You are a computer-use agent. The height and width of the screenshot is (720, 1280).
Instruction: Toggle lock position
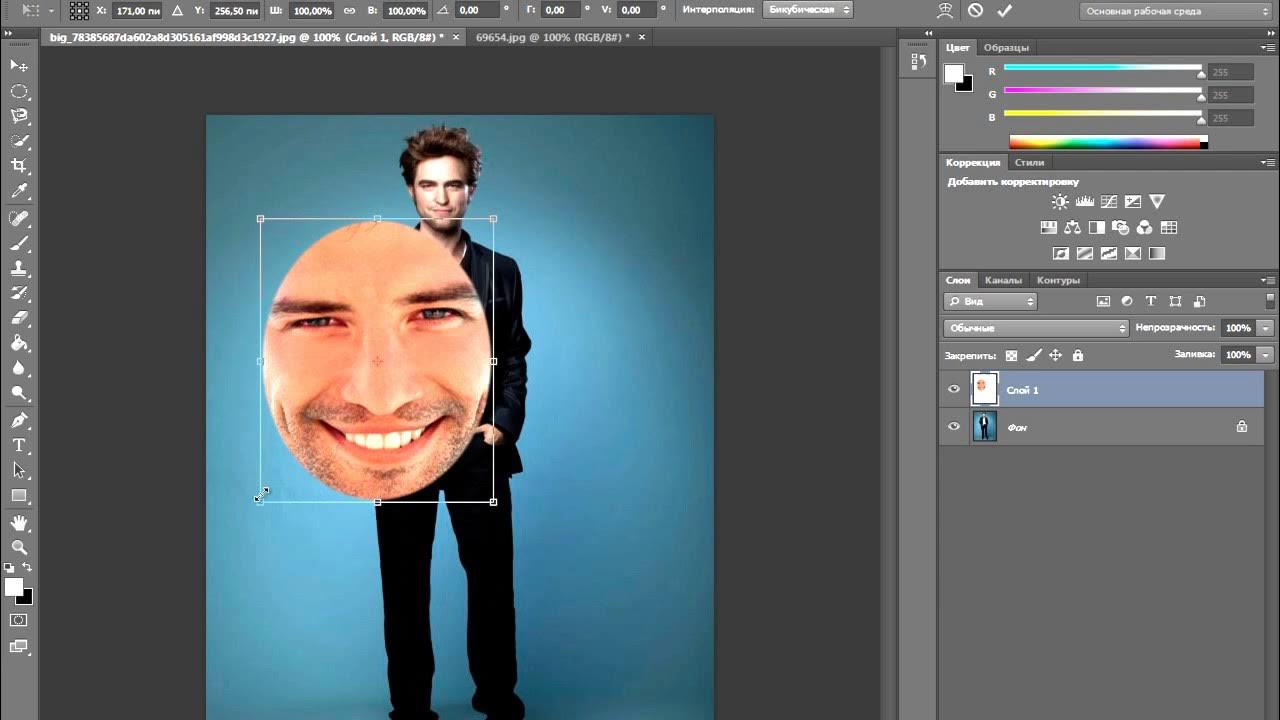1055,355
